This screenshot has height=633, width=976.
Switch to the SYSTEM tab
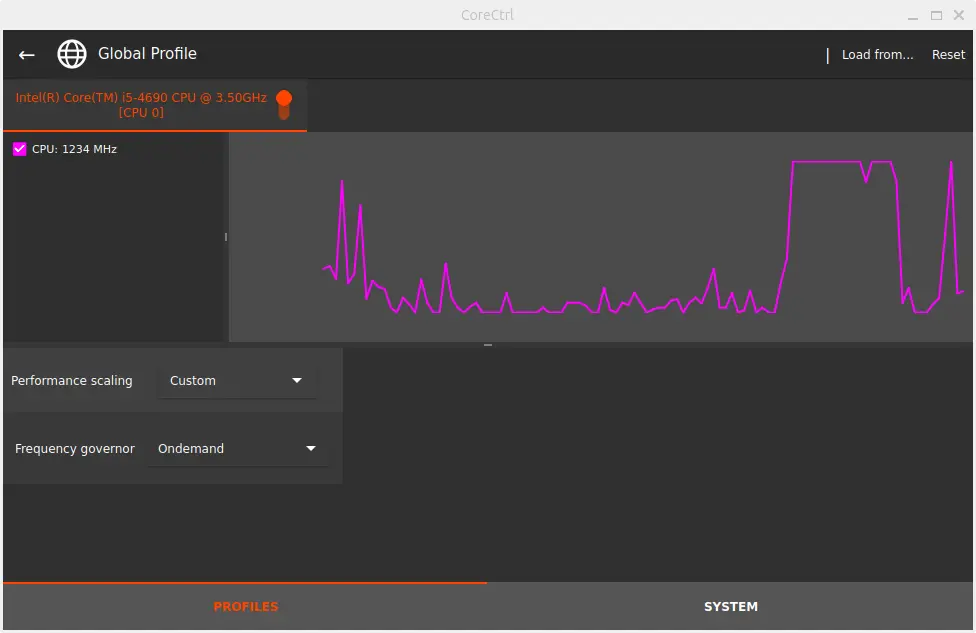click(x=730, y=606)
